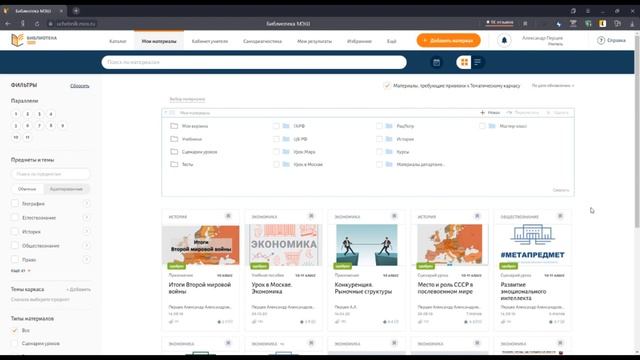Click the material search field
Viewport: 640px width, 360px height.
pyautogui.click(x=254, y=62)
